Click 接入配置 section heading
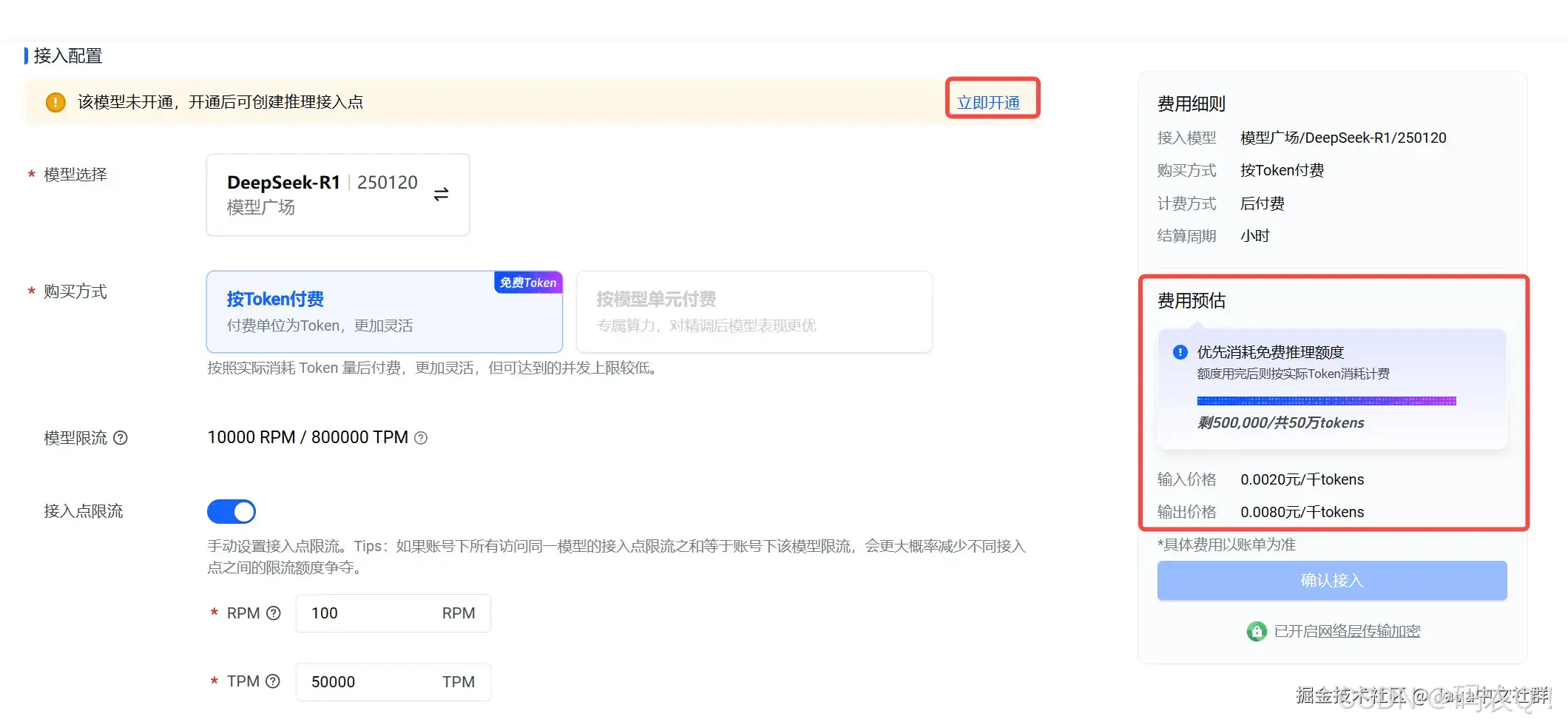Screen dimensions: 1568x725 pyautogui.click(x=68, y=55)
